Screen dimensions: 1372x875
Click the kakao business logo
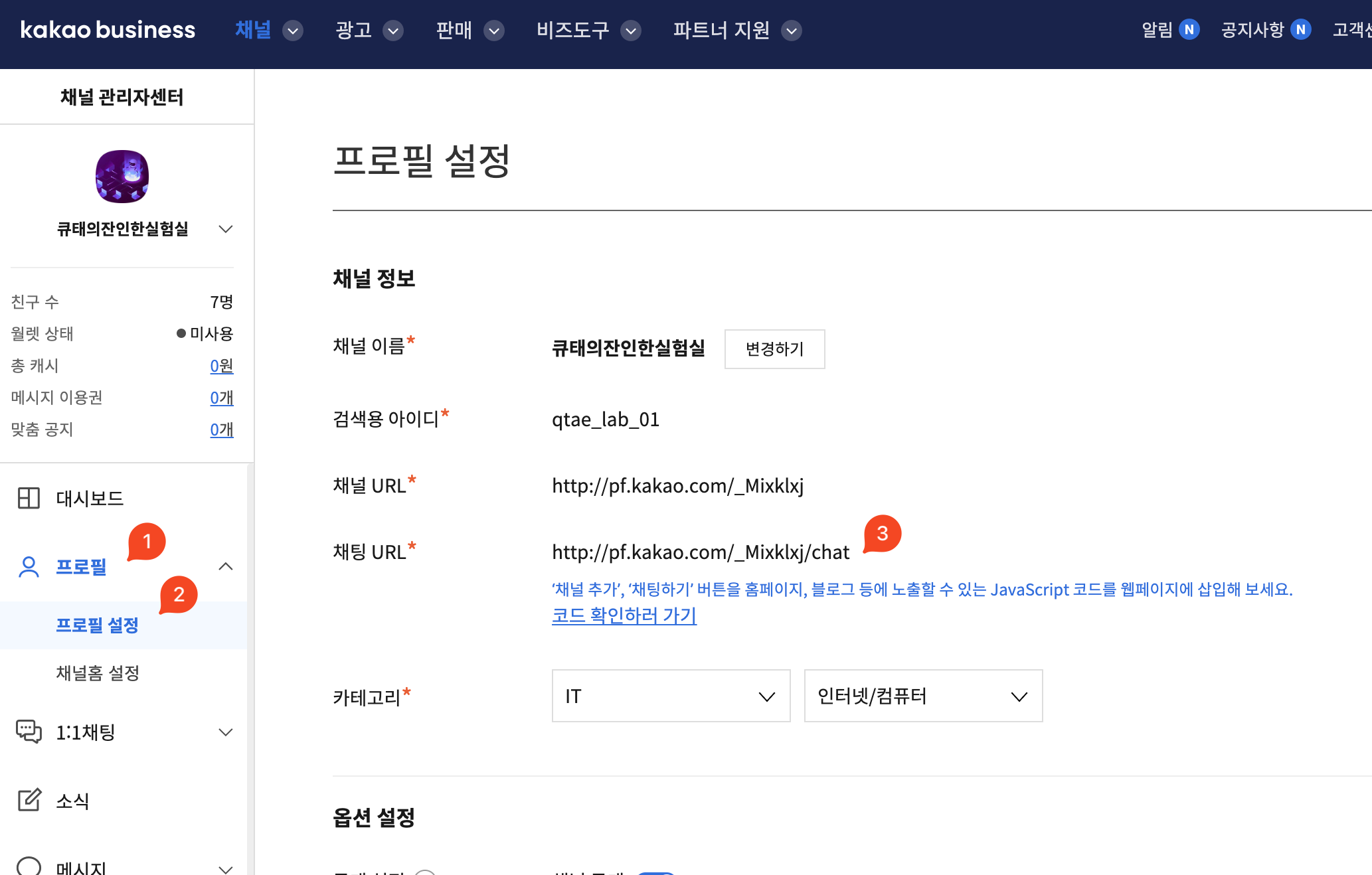(x=108, y=30)
